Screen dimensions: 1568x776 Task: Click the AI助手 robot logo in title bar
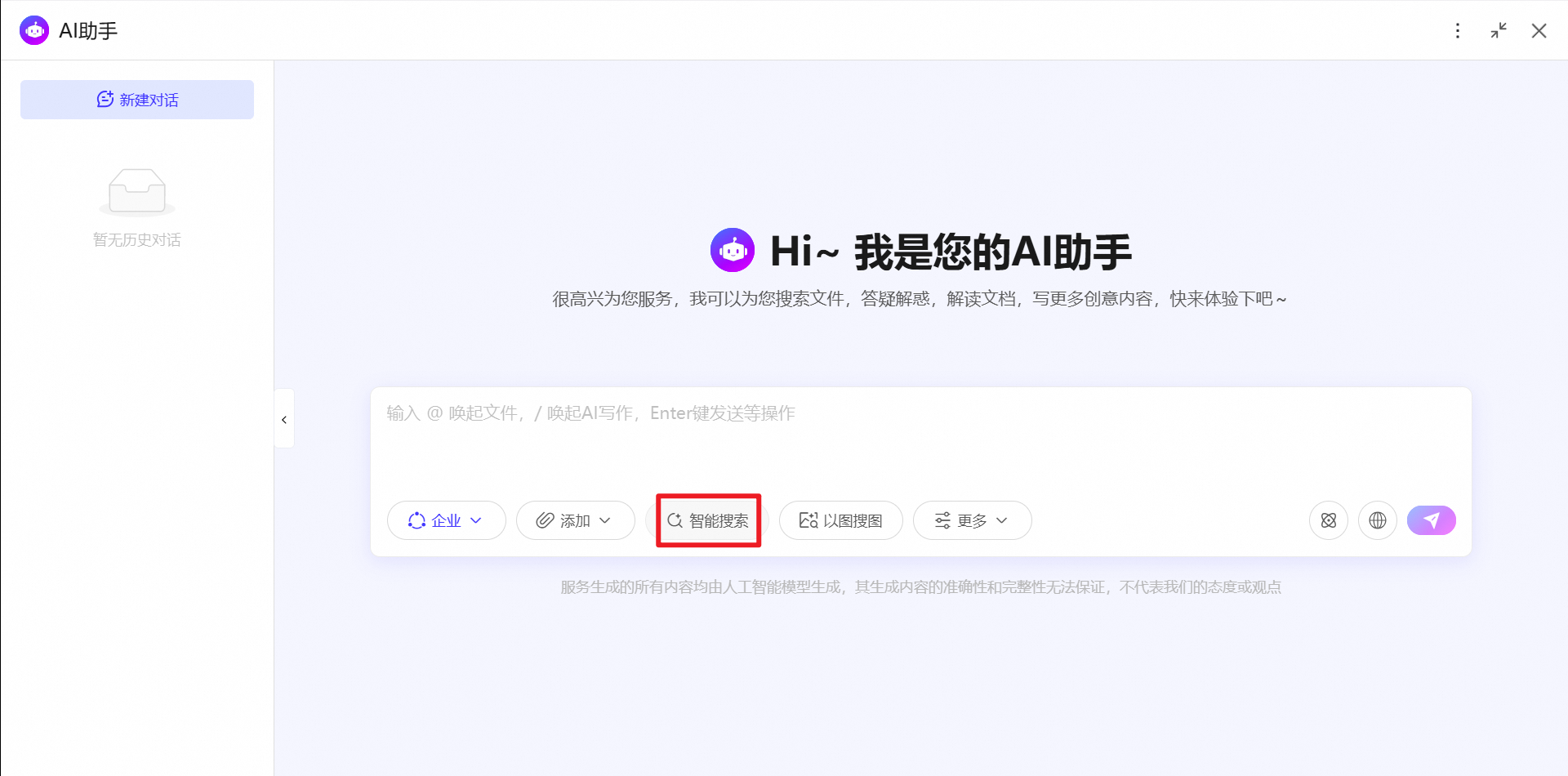click(x=34, y=30)
